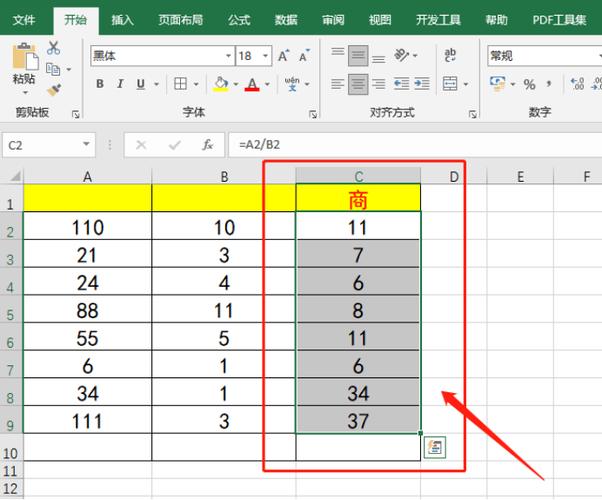Apply percent style
The image size is (602, 500).
(x=529, y=84)
